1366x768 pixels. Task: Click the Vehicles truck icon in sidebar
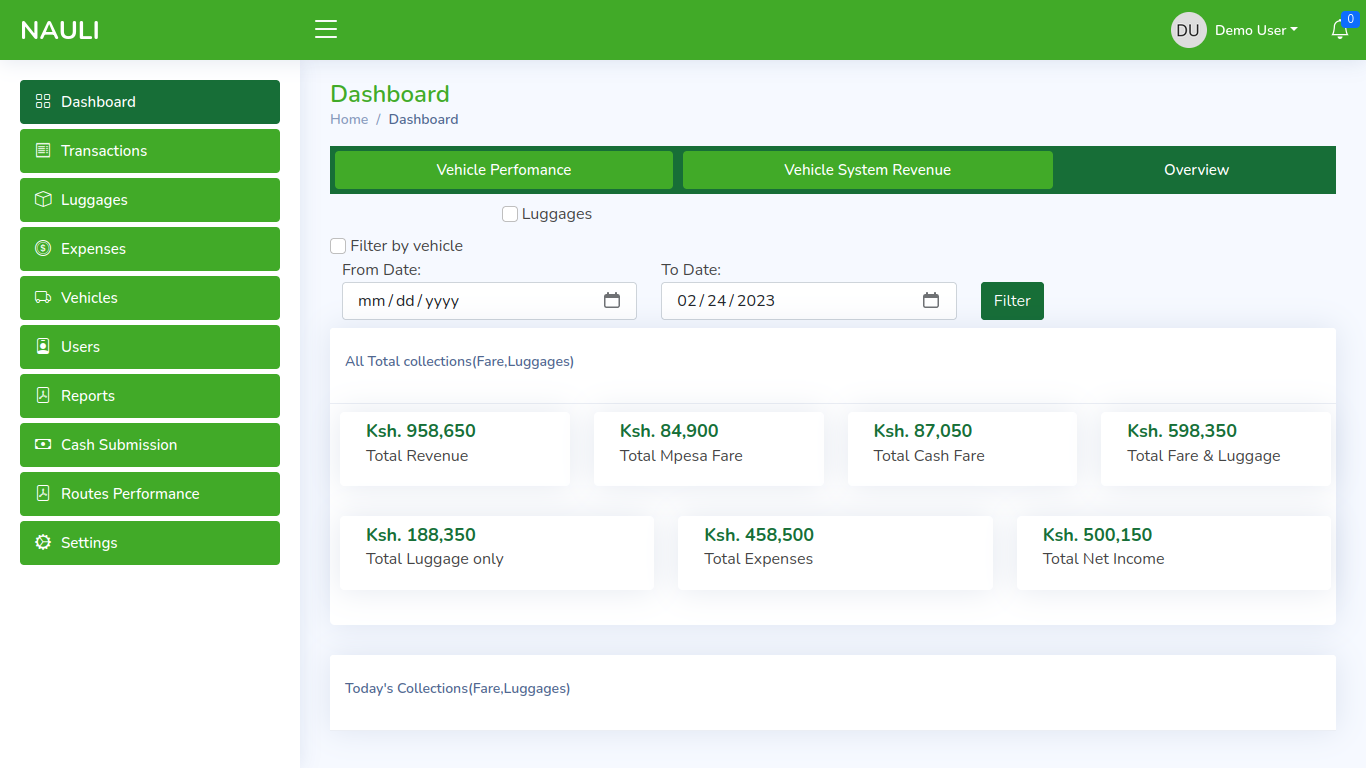(x=43, y=298)
